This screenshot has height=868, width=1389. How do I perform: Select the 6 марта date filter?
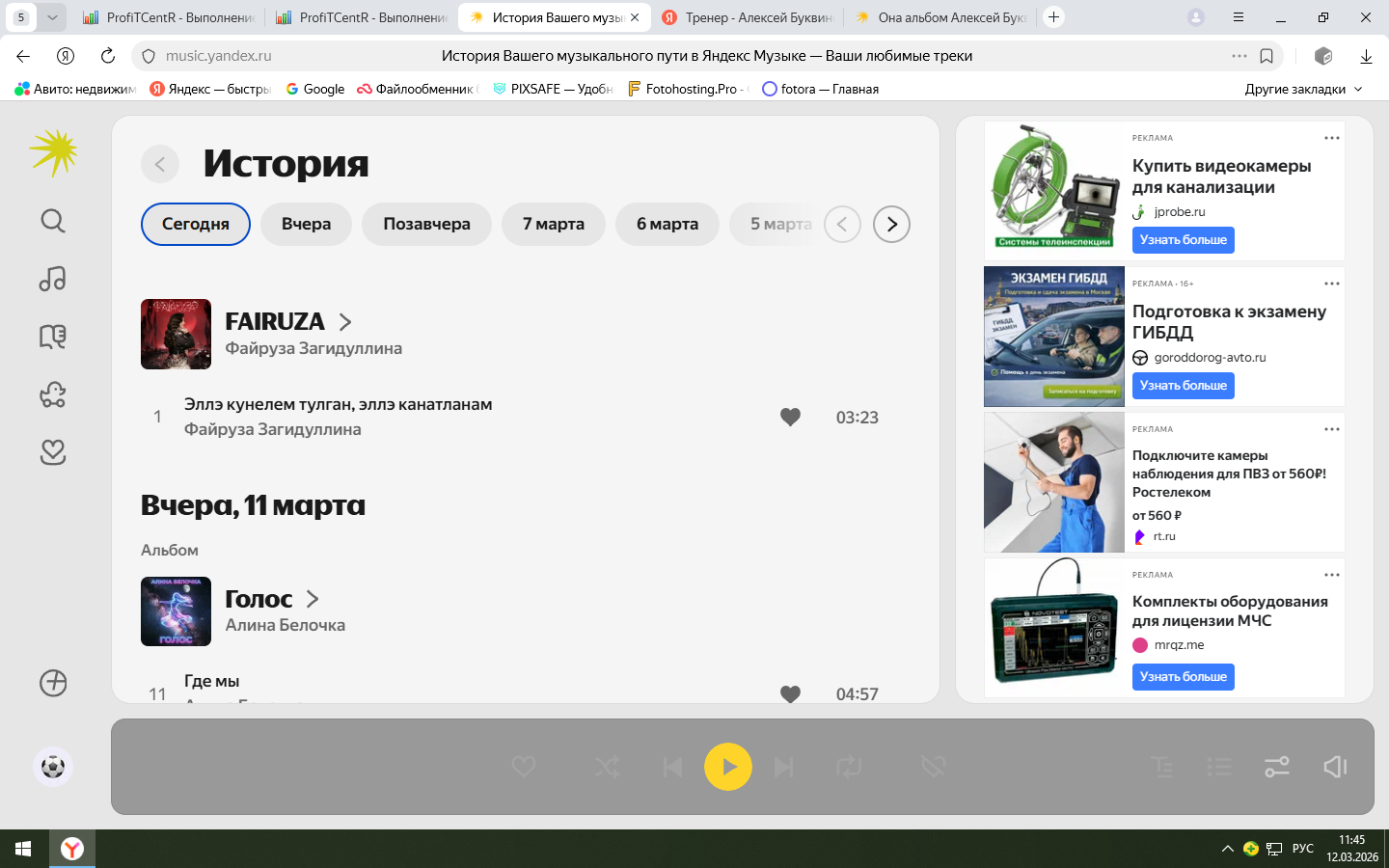click(x=667, y=224)
